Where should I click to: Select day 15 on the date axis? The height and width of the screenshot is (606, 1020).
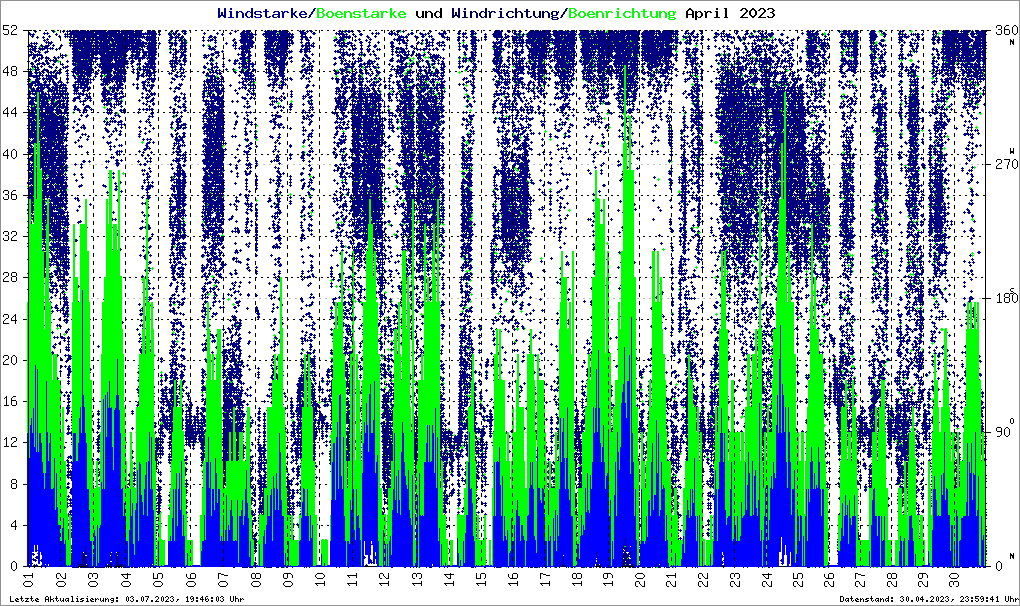pos(480,579)
